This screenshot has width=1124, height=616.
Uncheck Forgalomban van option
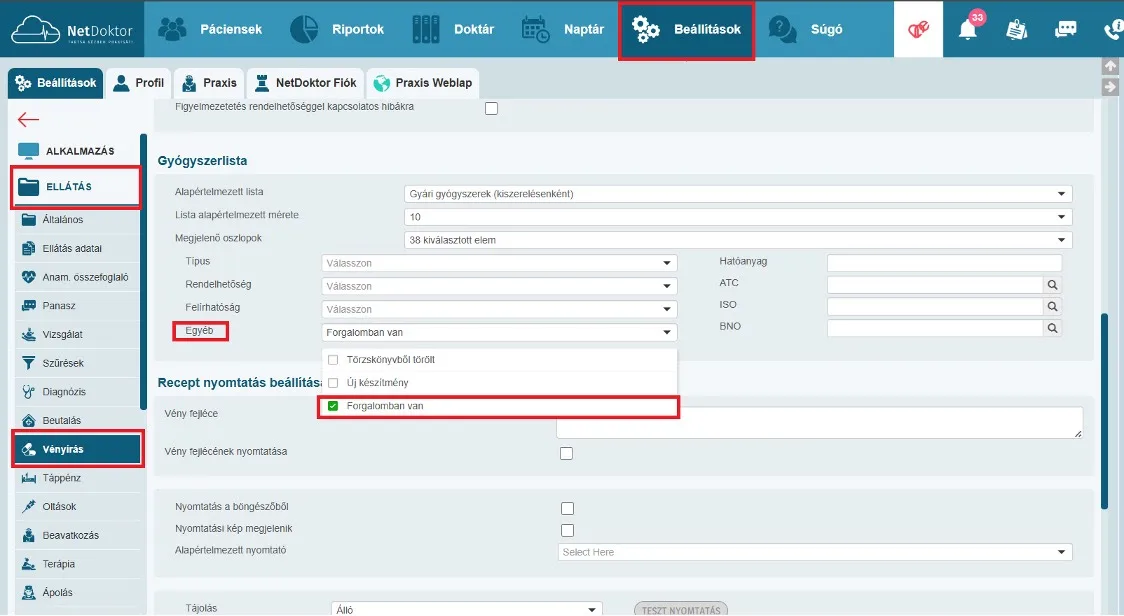(x=333, y=406)
